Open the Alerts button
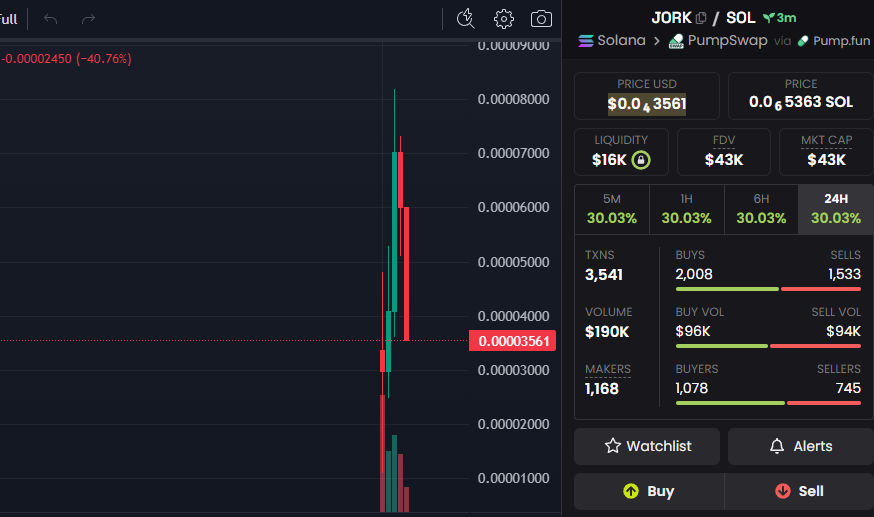874x517 pixels. (x=800, y=446)
